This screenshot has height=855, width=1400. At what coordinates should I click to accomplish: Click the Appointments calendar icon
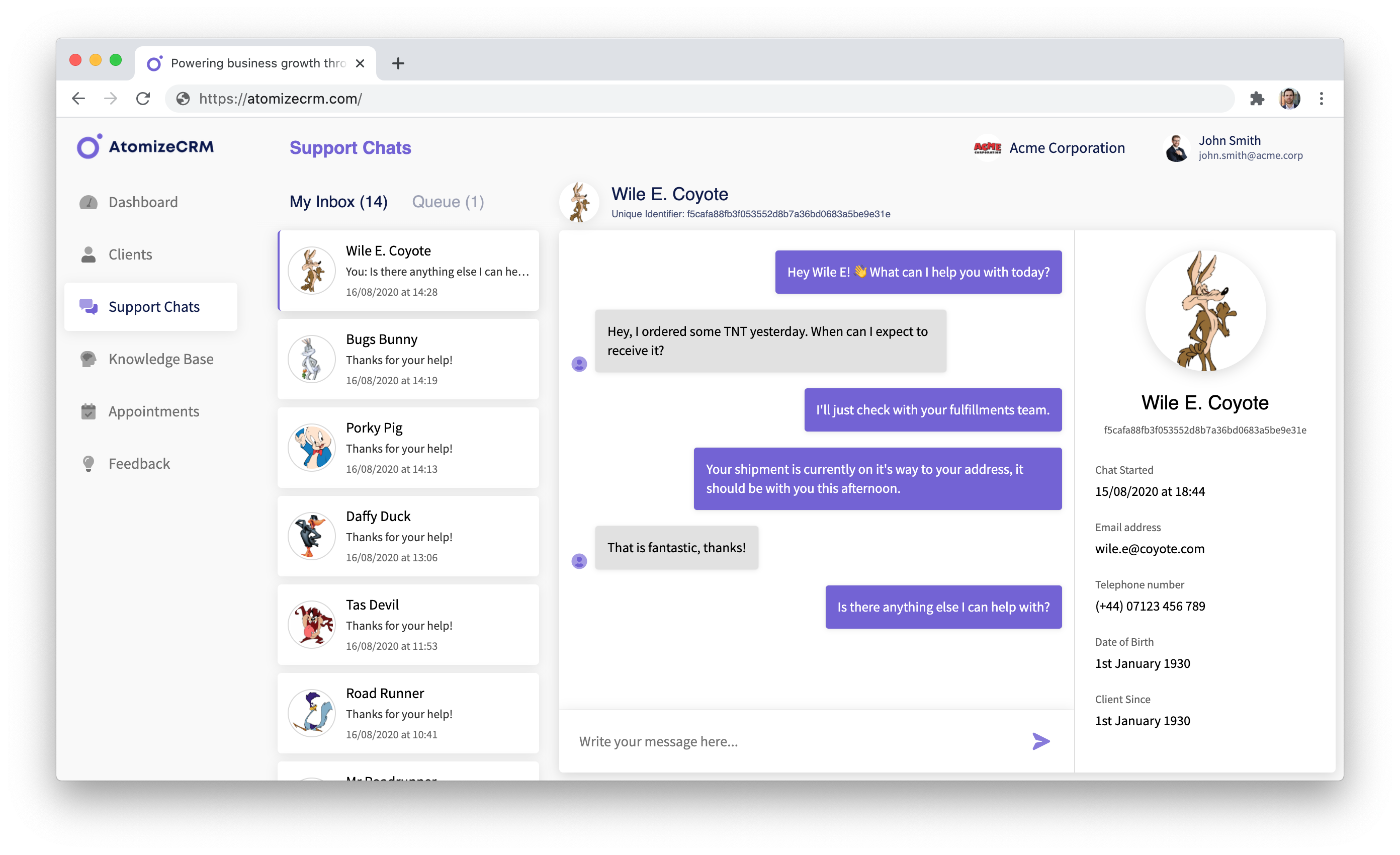[x=88, y=411]
